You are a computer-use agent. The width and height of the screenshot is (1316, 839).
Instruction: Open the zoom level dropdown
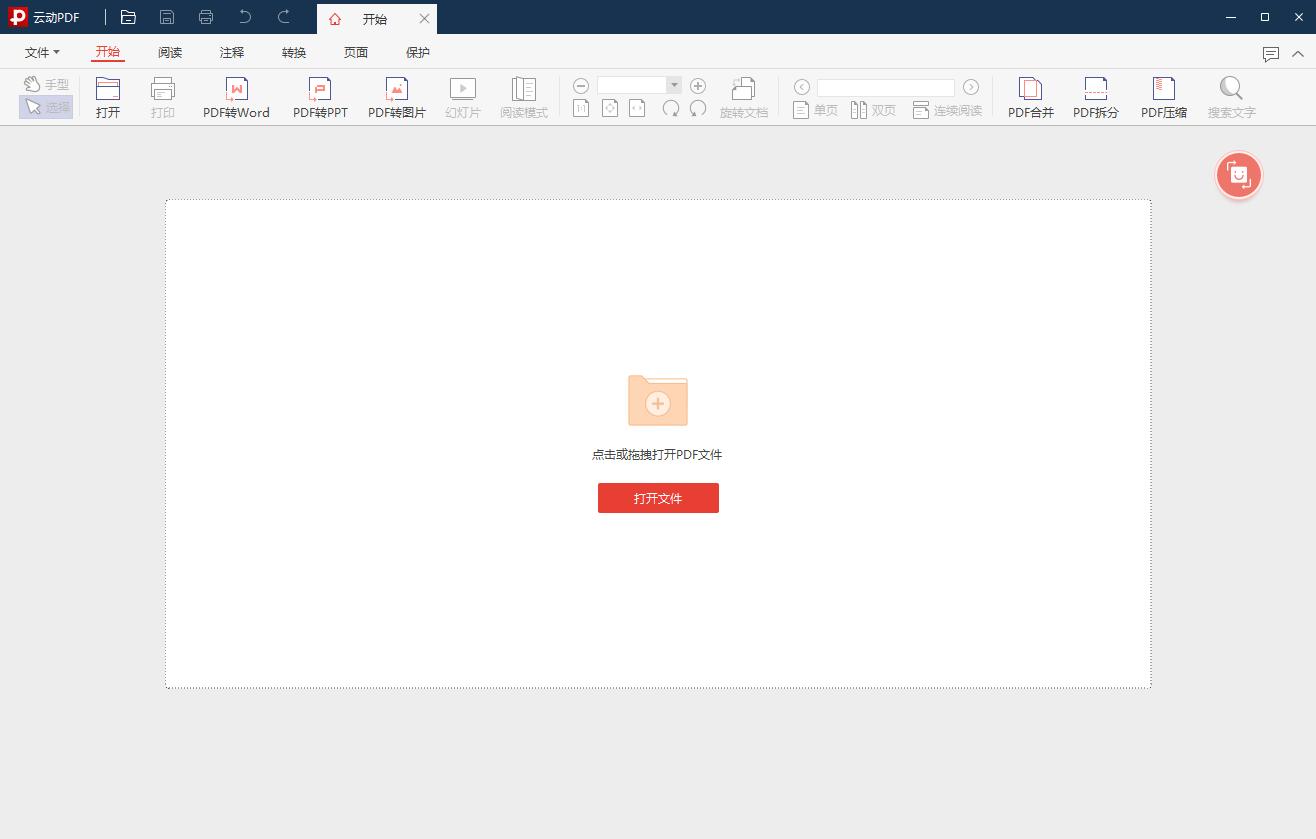tap(674, 86)
